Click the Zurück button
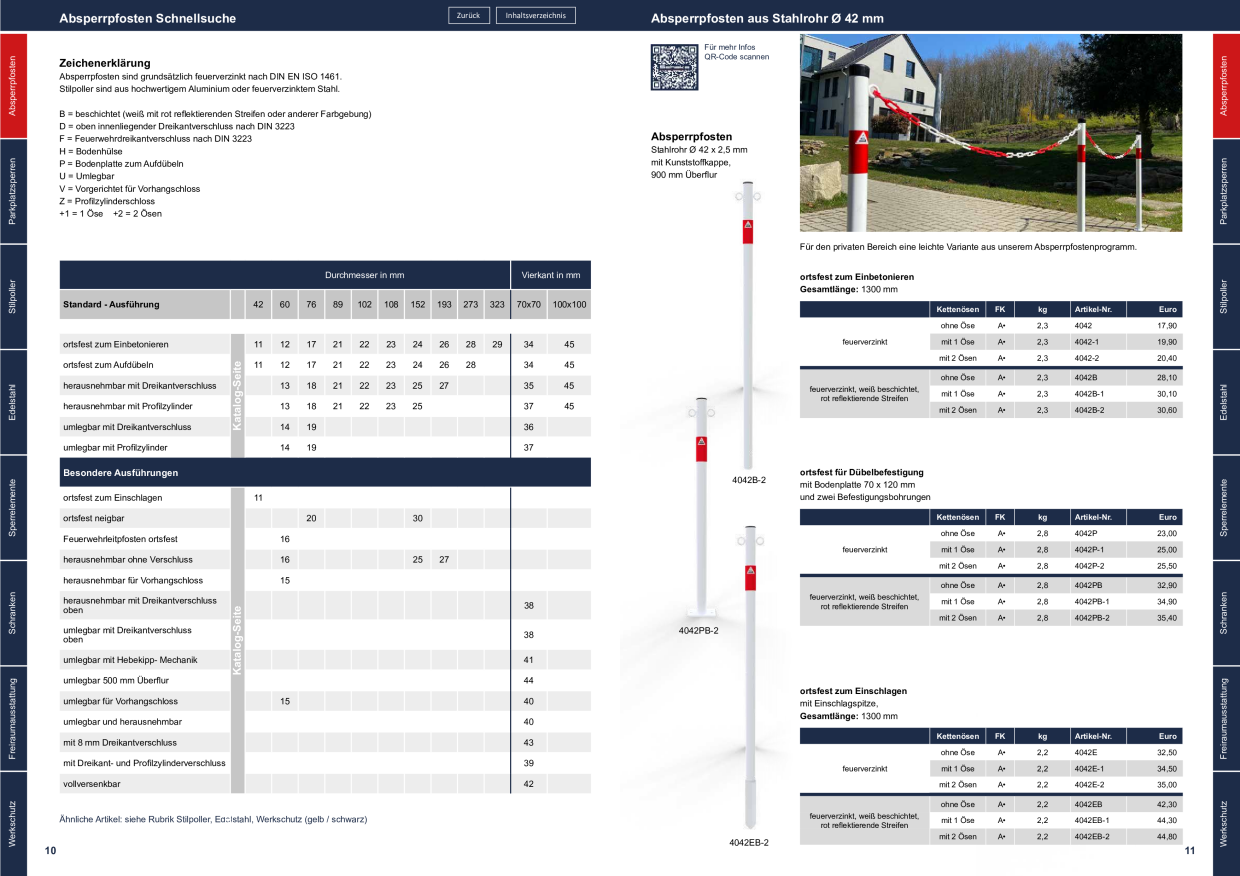 click(468, 15)
